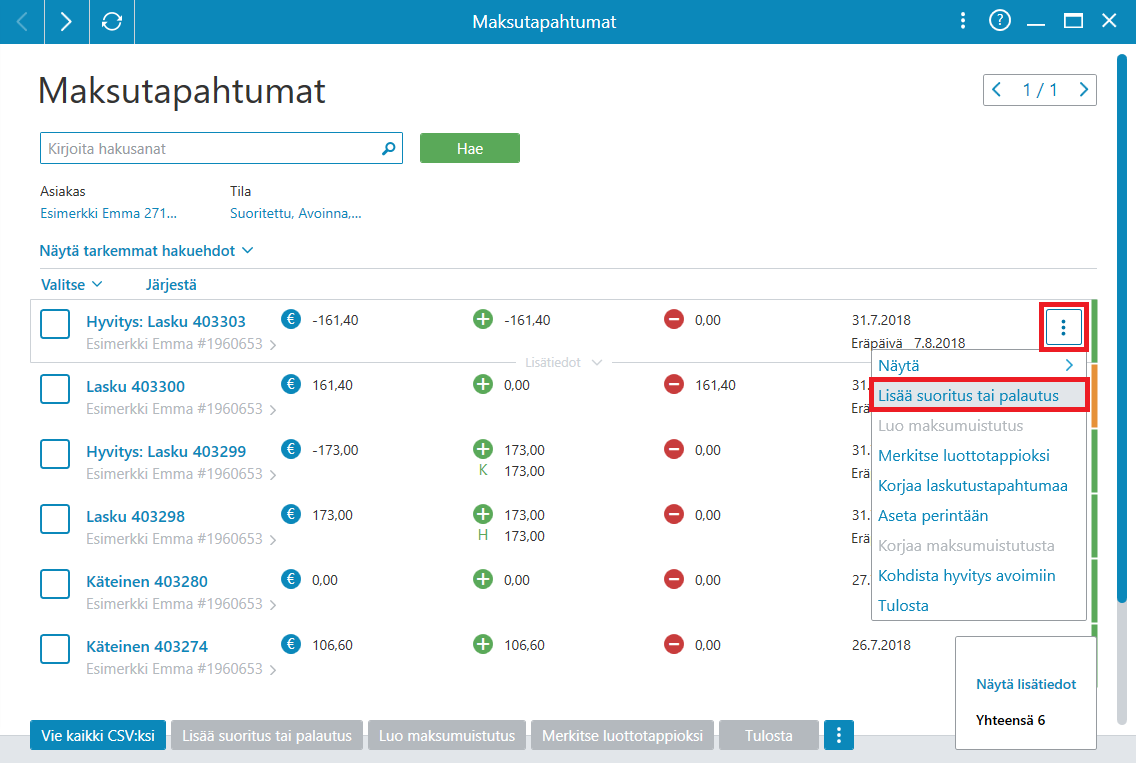Go to next page in 1 / 1 pager
This screenshot has width=1136, height=763.
[x=1083, y=90]
